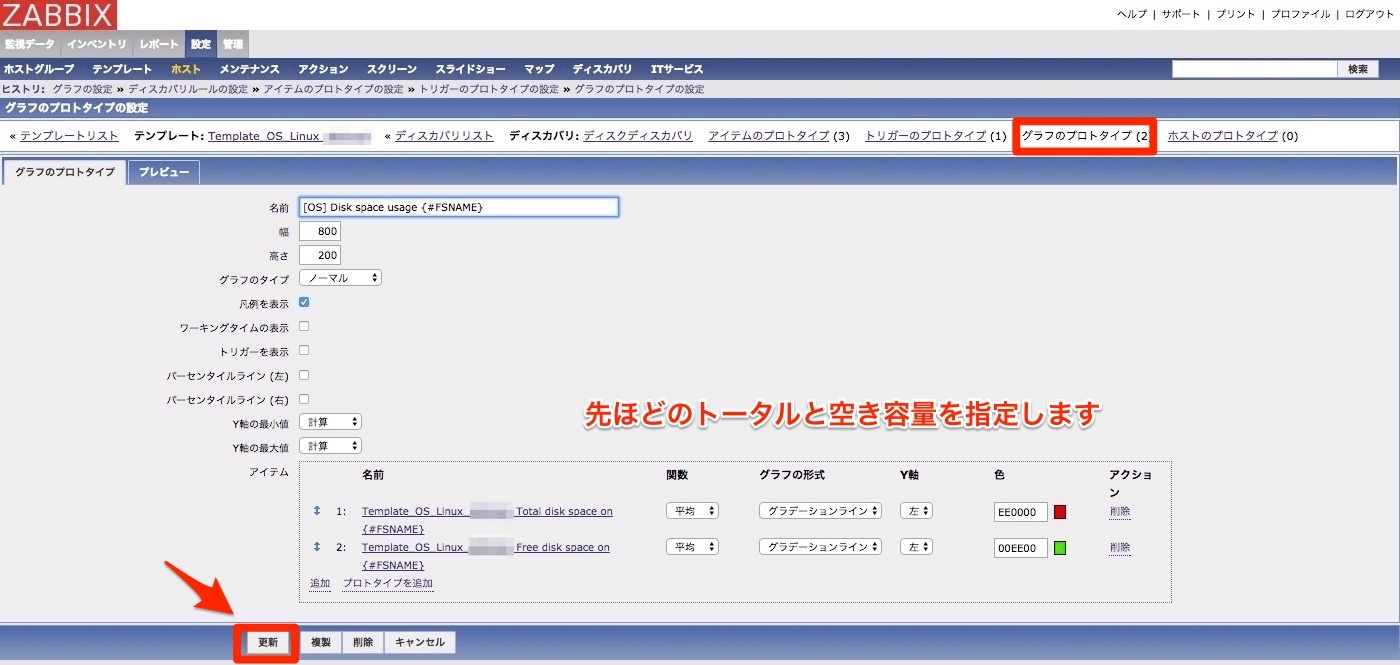Enable パーセンタイルライン (左) checkbox
Screen dimensions: 1400x665
click(x=304, y=375)
